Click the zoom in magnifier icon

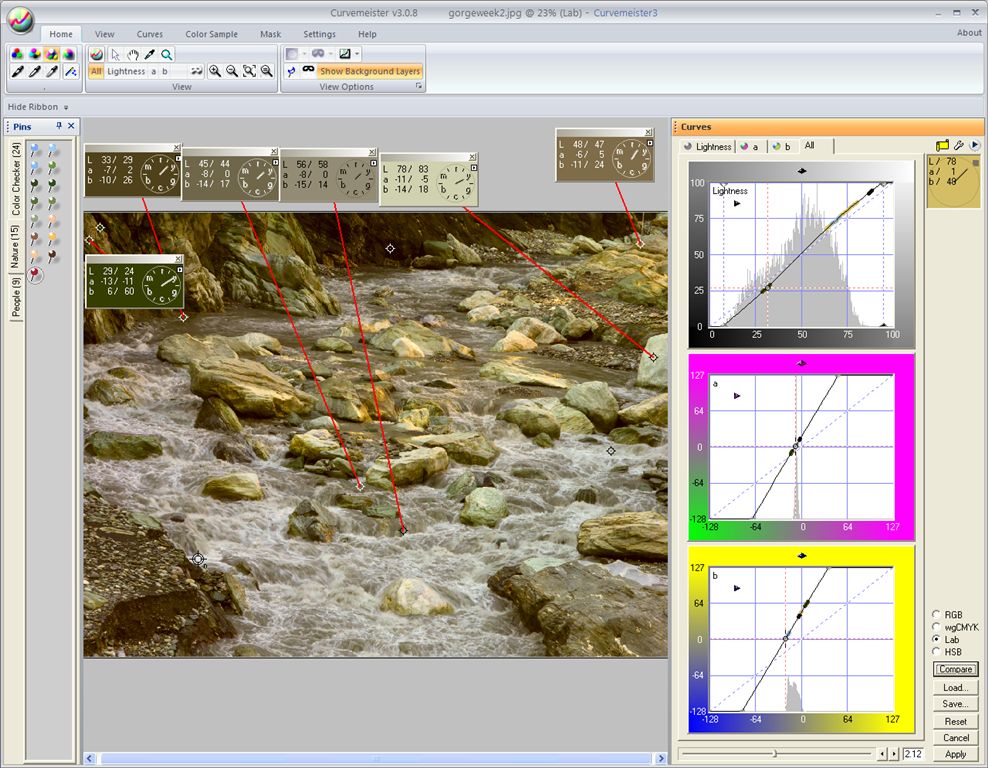pos(215,71)
